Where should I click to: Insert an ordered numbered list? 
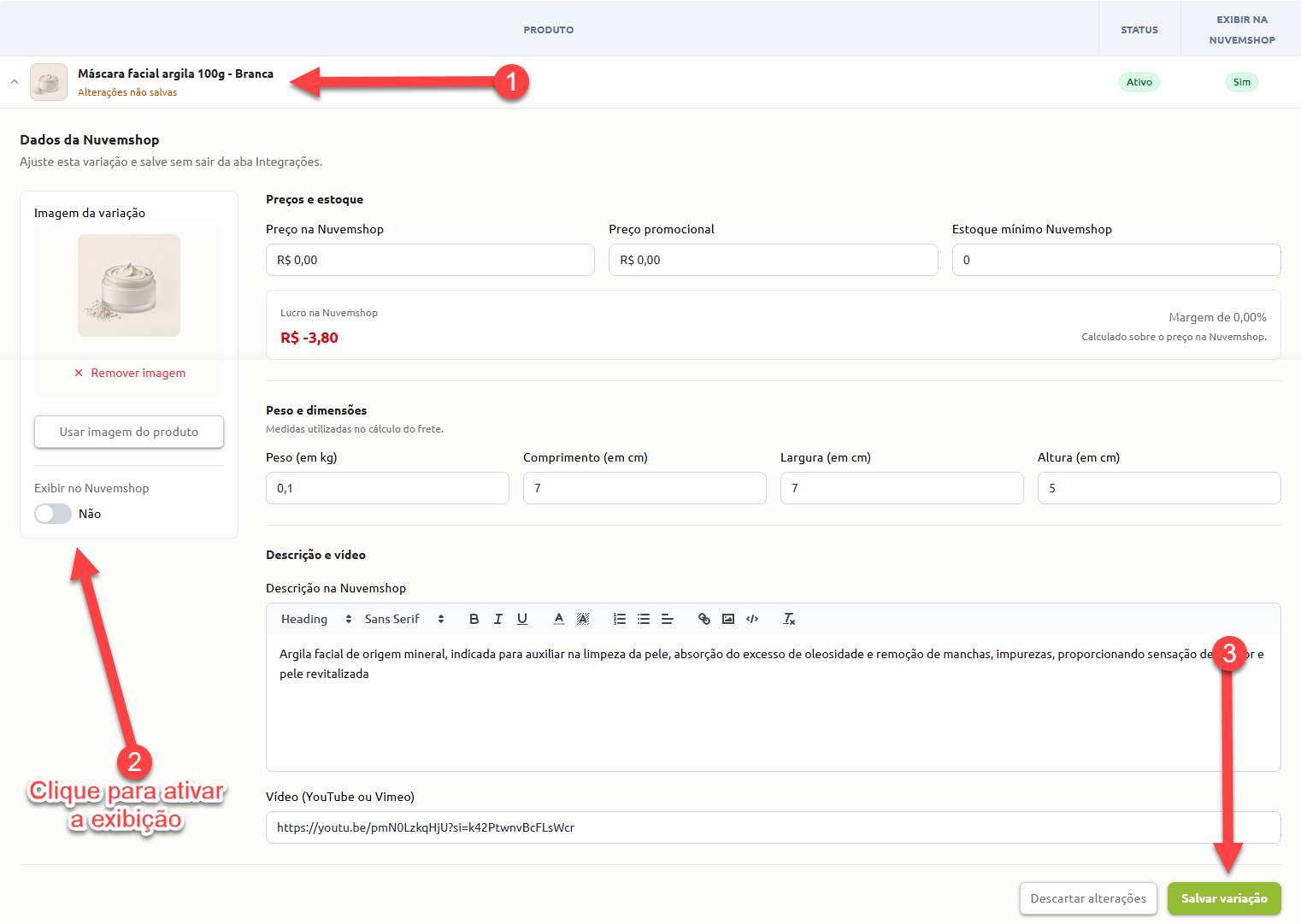[x=620, y=619]
